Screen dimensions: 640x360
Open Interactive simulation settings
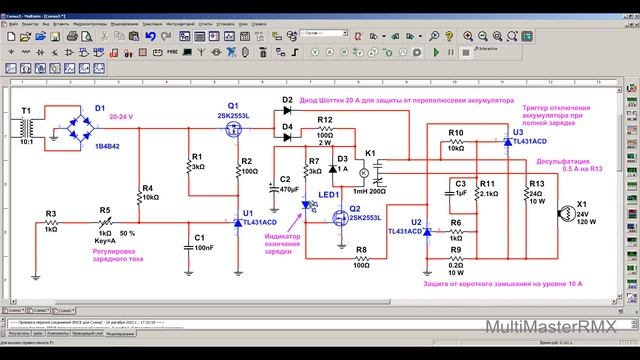pyautogui.click(x=486, y=49)
